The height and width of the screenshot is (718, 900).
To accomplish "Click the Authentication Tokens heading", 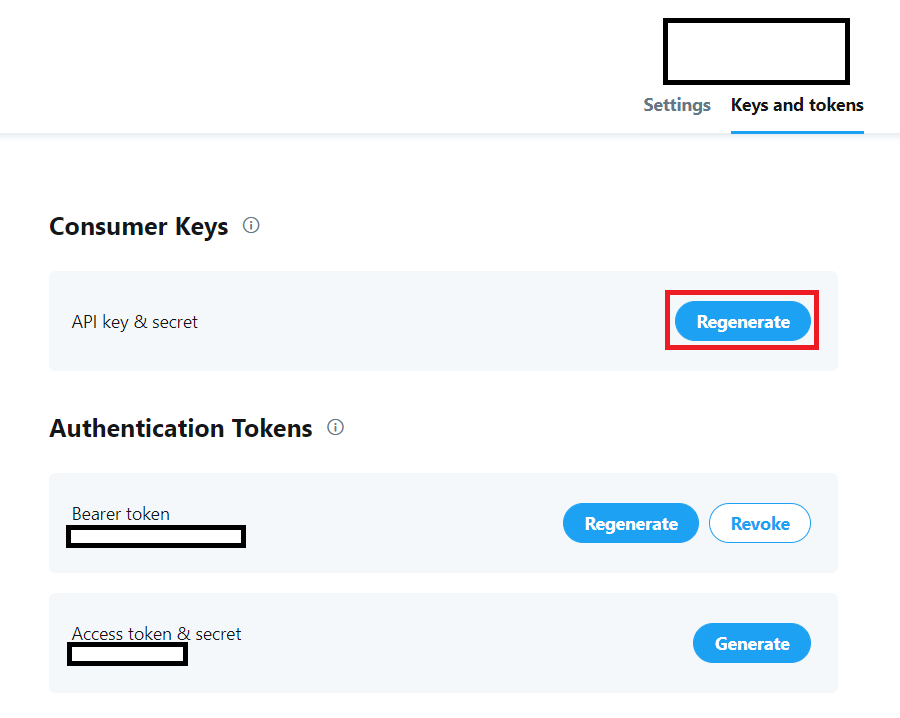I will (181, 428).
